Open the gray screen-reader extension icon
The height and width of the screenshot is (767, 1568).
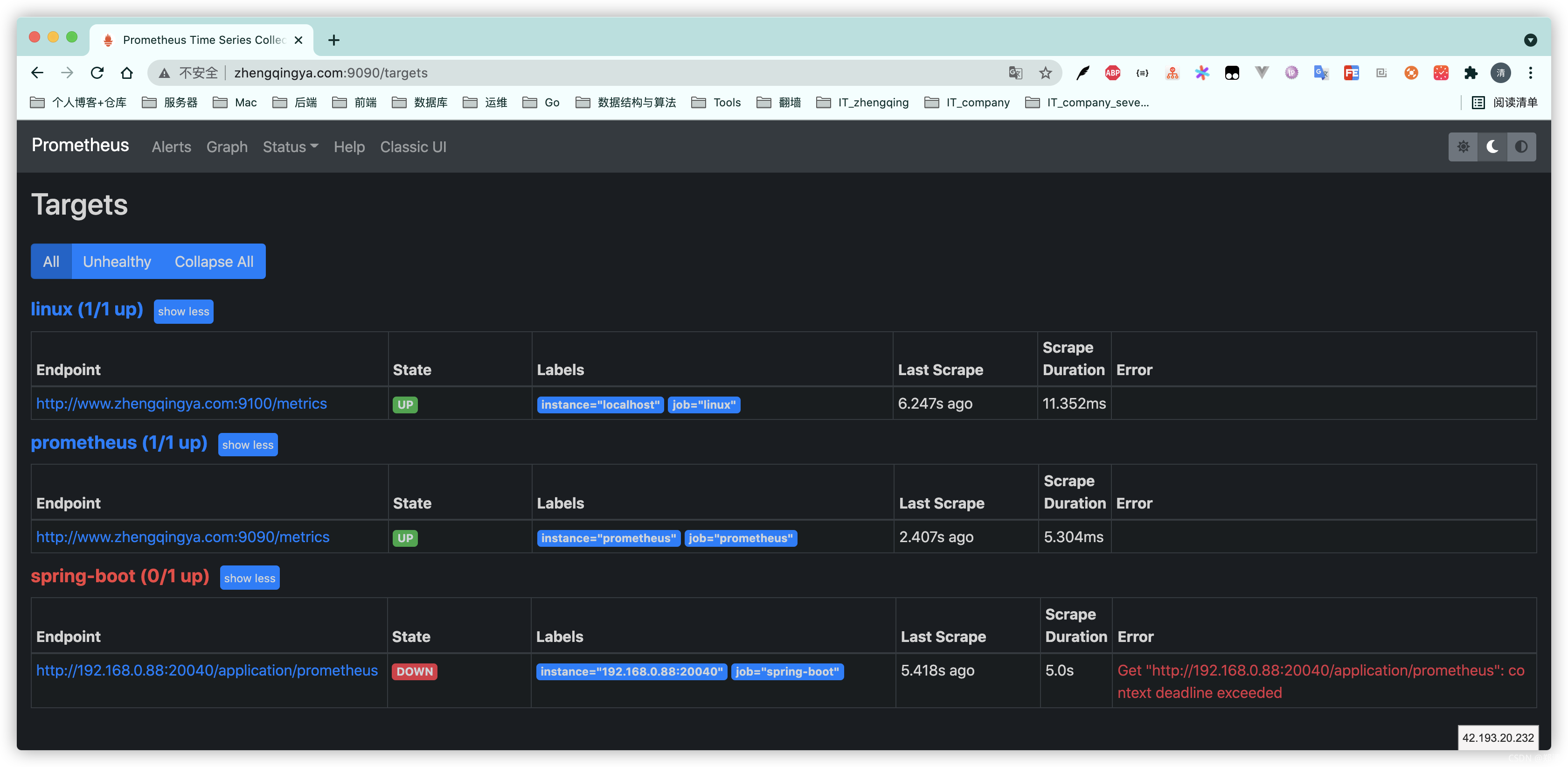(1381, 73)
